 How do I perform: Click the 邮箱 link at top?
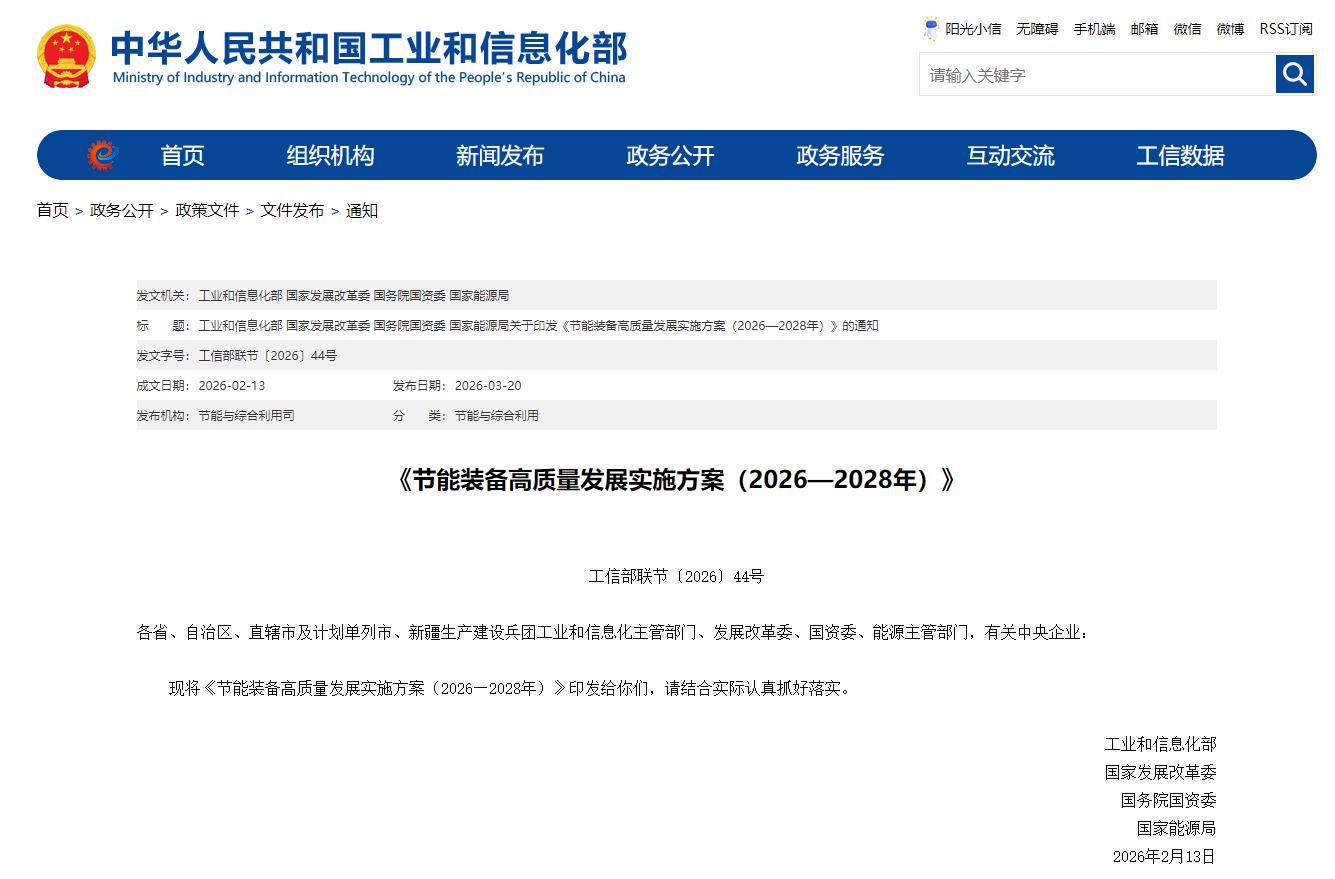[x=1144, y=29]
